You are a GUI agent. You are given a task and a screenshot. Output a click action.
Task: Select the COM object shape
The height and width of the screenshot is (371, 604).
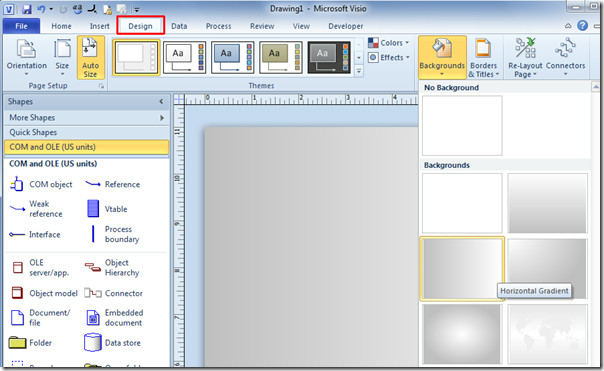point(41,184)
